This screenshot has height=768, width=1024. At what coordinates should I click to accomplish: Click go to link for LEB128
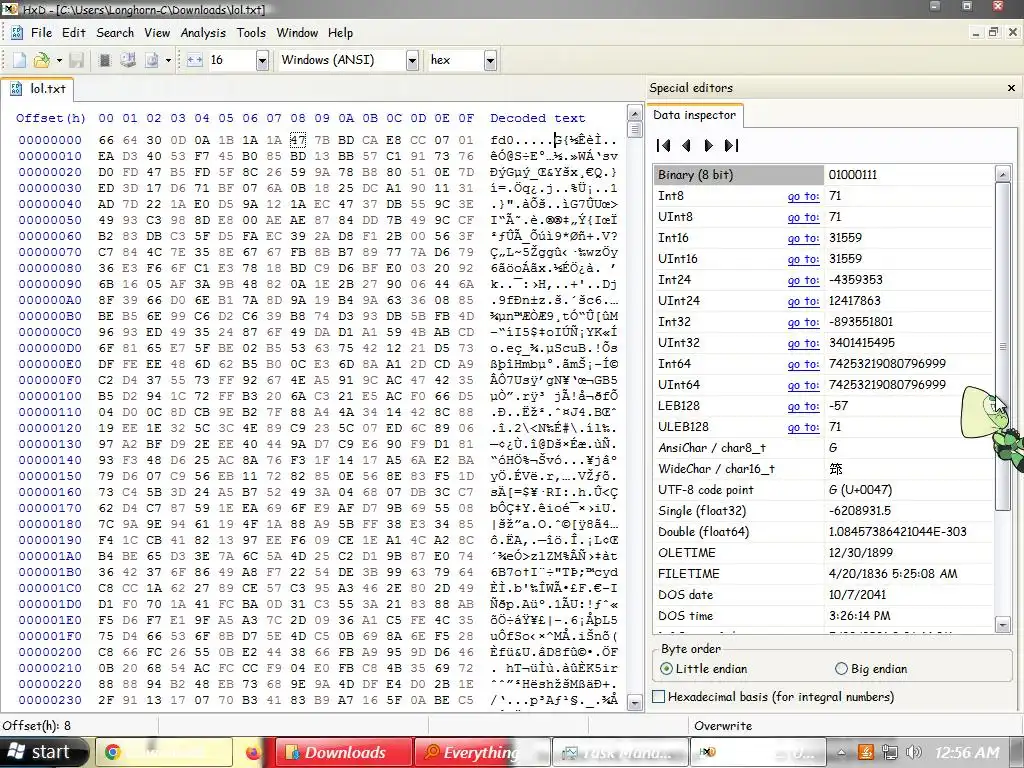click(803, 406)
